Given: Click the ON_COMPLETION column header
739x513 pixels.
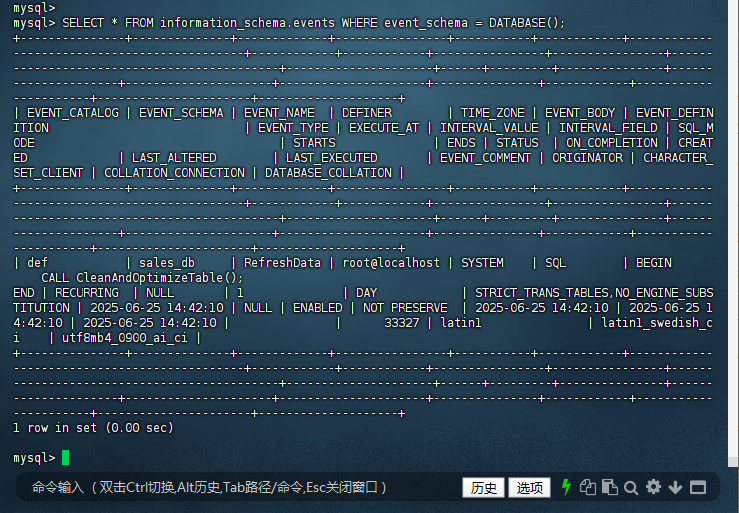Looking at the screenshot, I should coord(612,143).
